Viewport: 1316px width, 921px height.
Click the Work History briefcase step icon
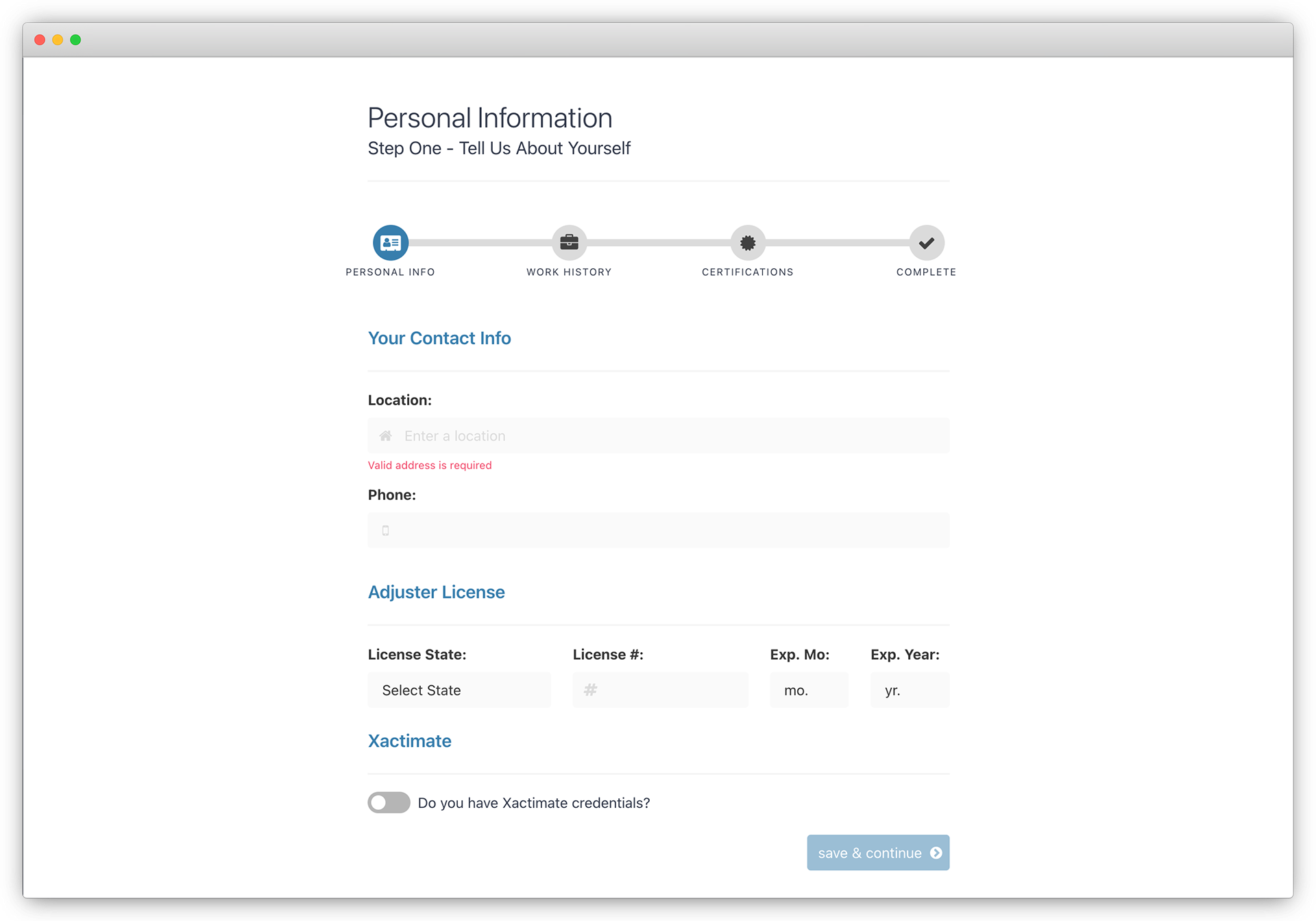tap(569, 243)
